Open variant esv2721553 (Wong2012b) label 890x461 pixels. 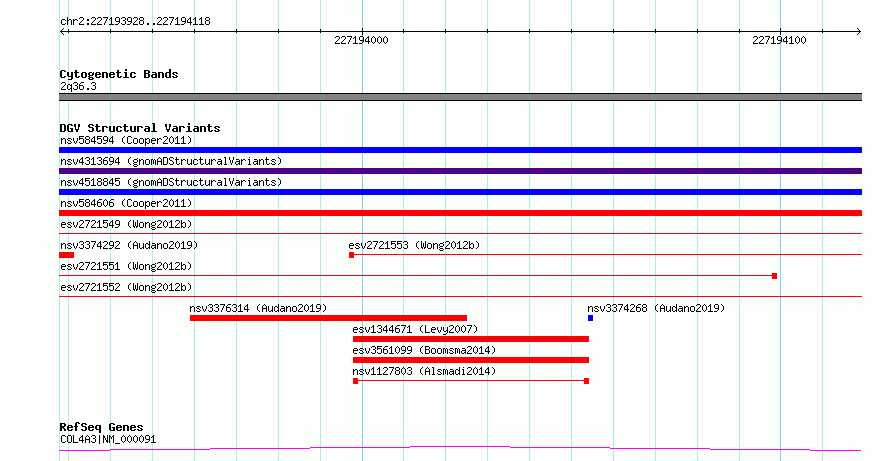coord(414,245)
